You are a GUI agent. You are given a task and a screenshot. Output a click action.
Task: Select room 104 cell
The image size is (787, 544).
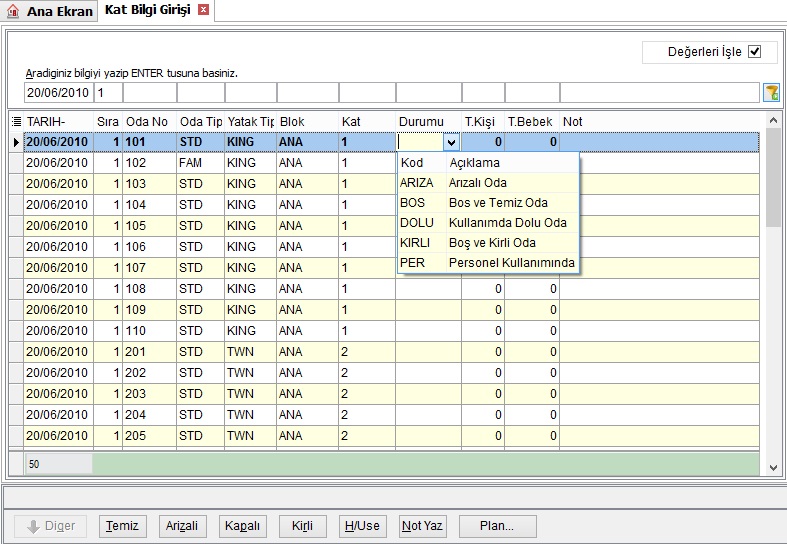[x=150, y=205]
